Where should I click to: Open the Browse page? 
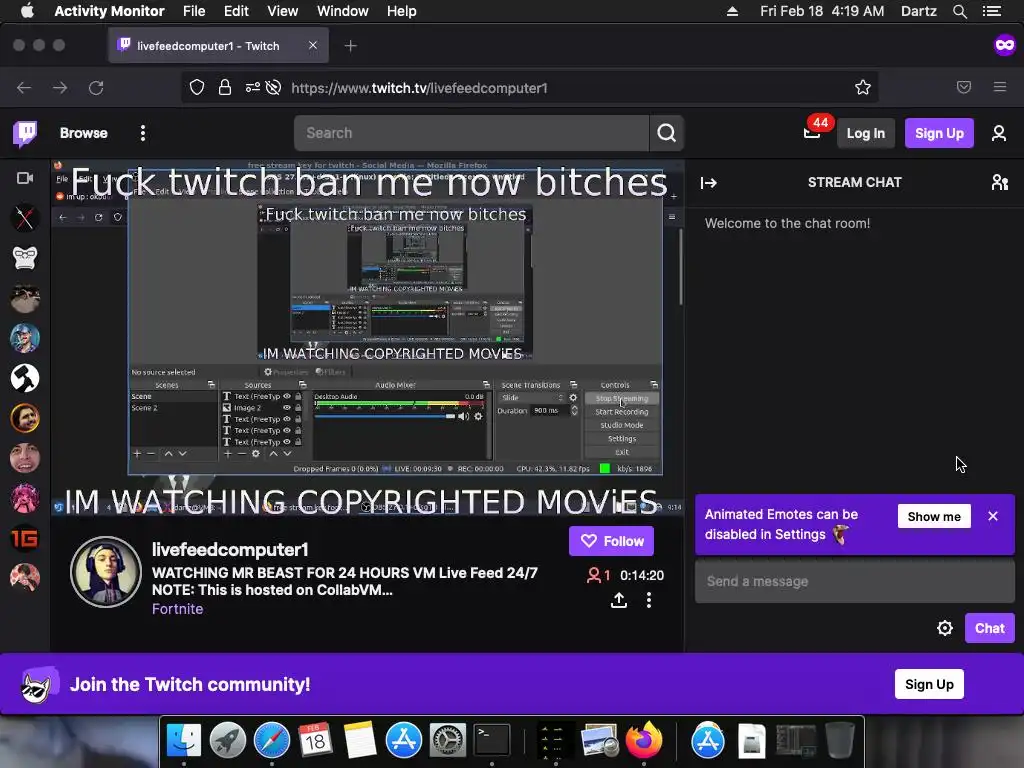84,133
